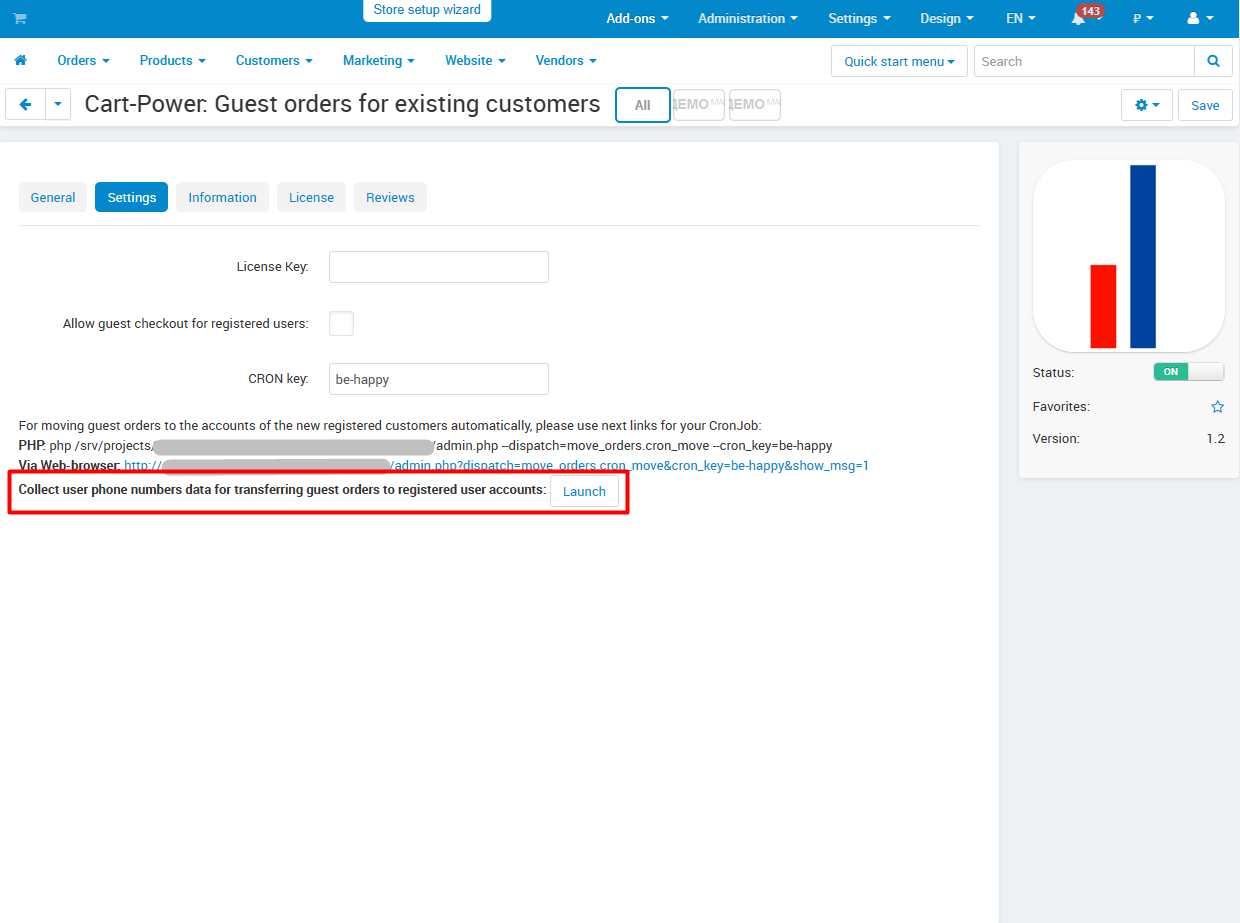The height and width of the screenshot is (923, 1240).
Task: Focus the top Search field
Action: [1084, 61]
